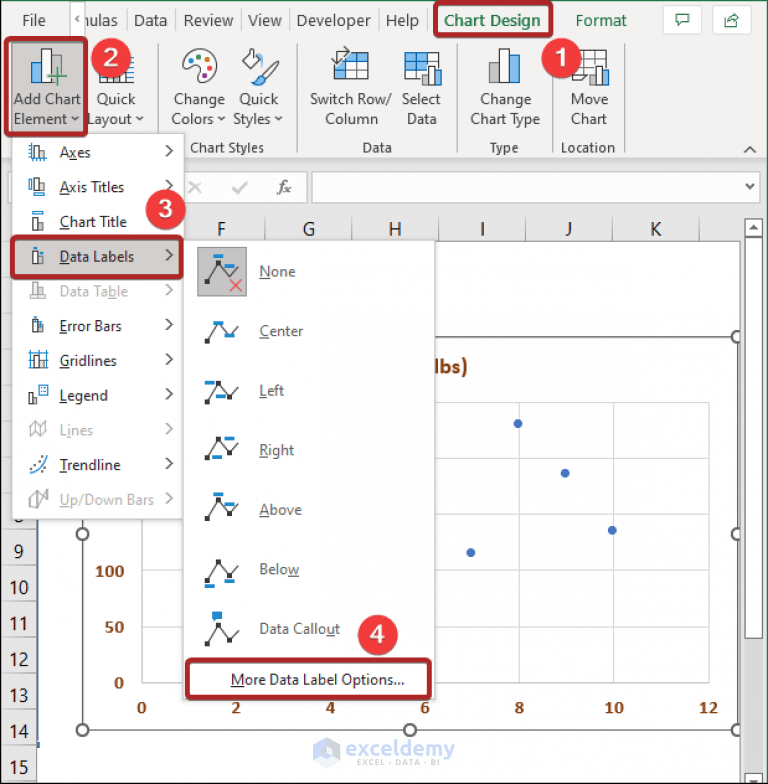Viewport: 768px width, 784px height.
Task: Click the formula Enter checkmark icon
Action: tap(240, 188)
